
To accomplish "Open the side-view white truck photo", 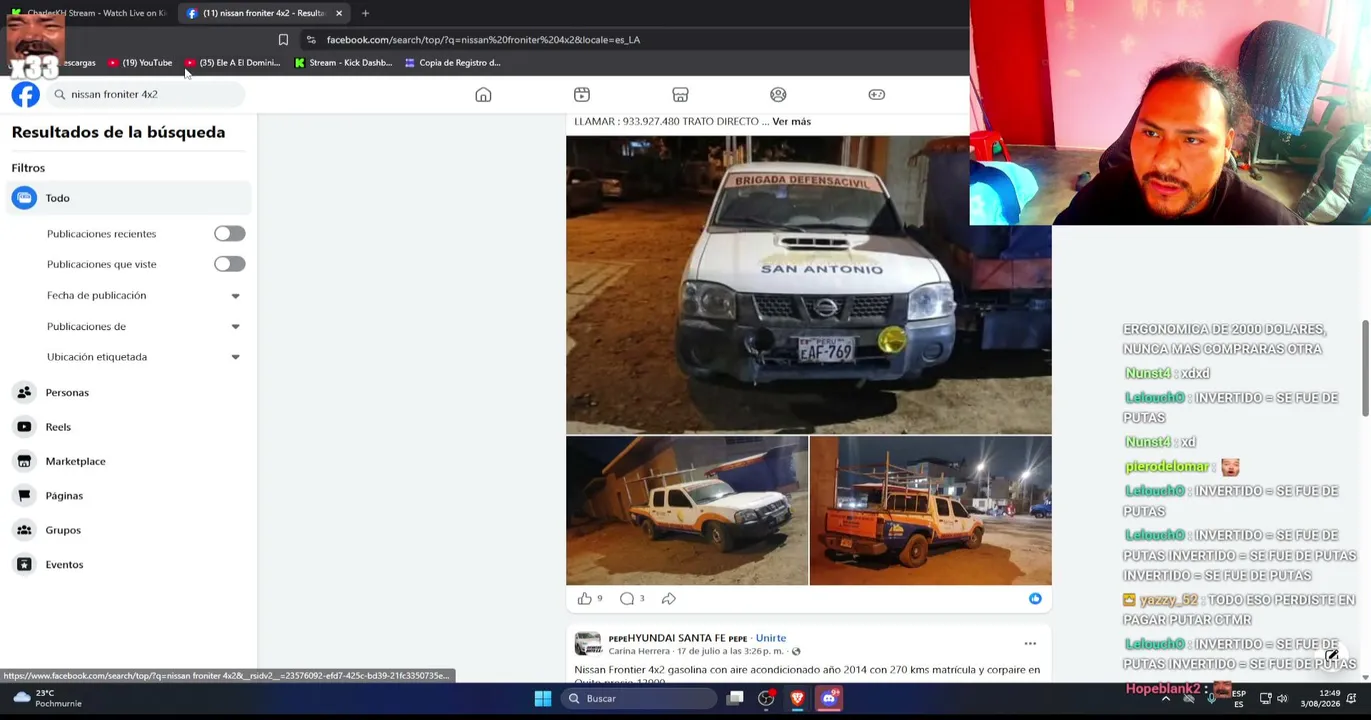I will pyautogui.click(x=687, y=510).
